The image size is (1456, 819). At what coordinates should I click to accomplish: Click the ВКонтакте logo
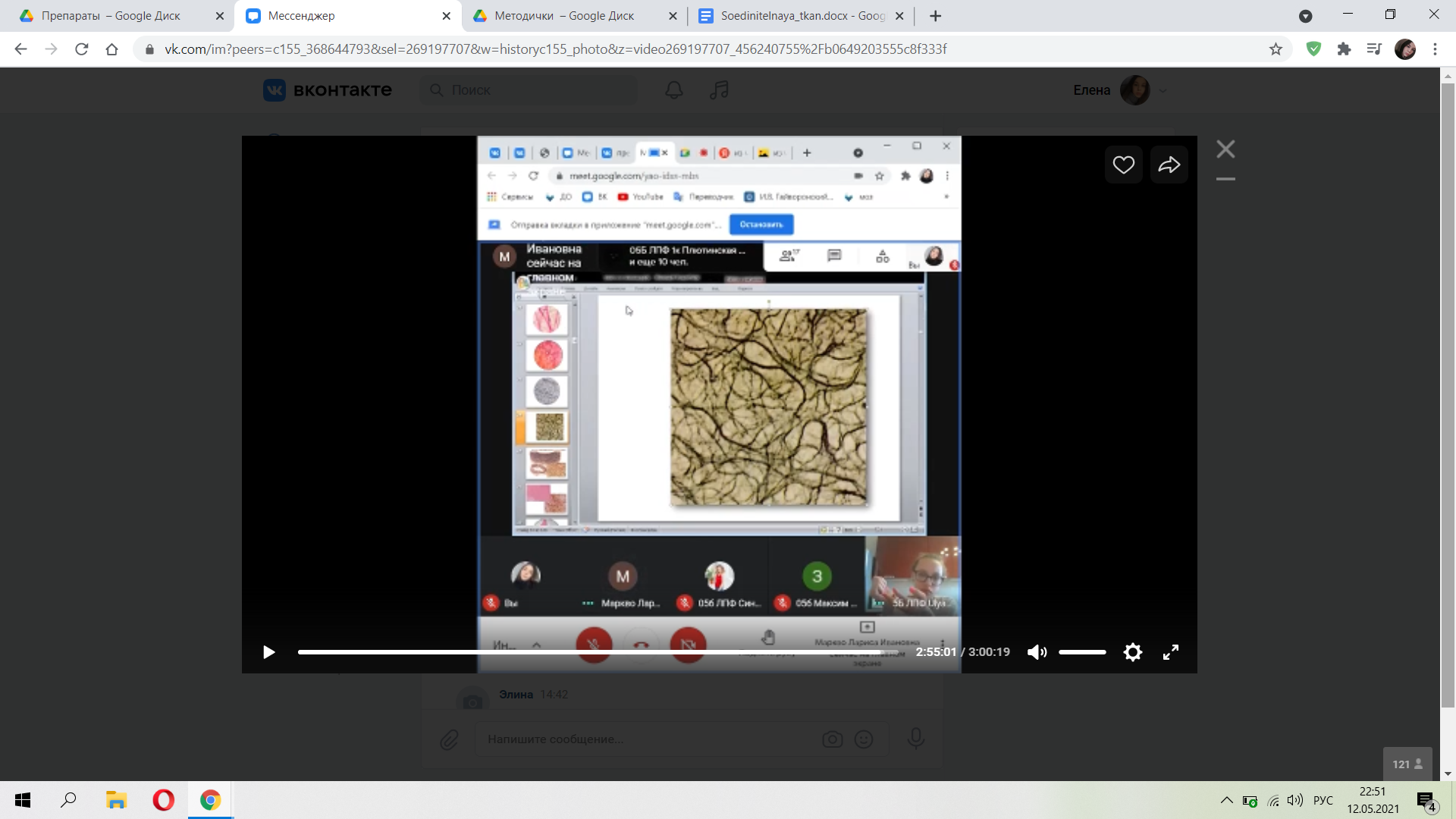point(328,90)
